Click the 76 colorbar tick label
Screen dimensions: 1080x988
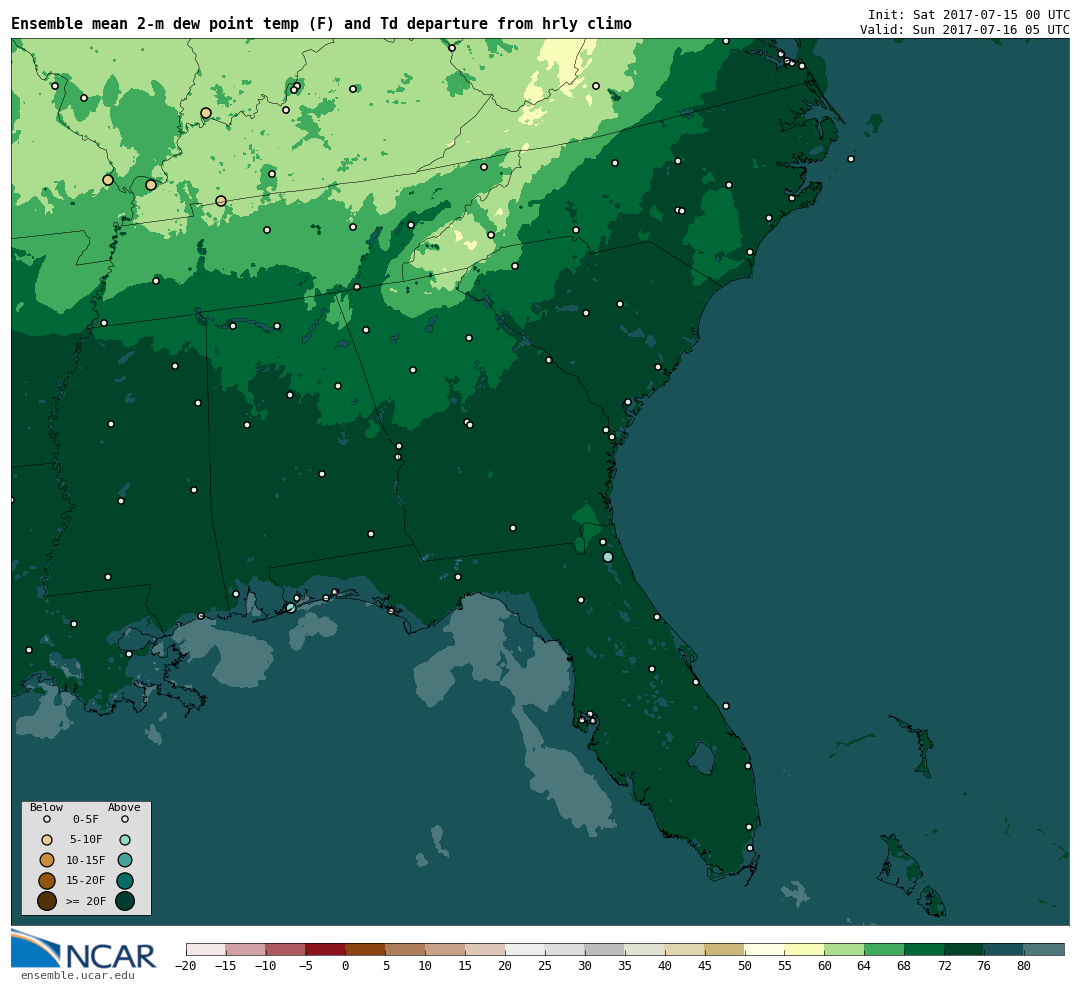coord(984,966)
